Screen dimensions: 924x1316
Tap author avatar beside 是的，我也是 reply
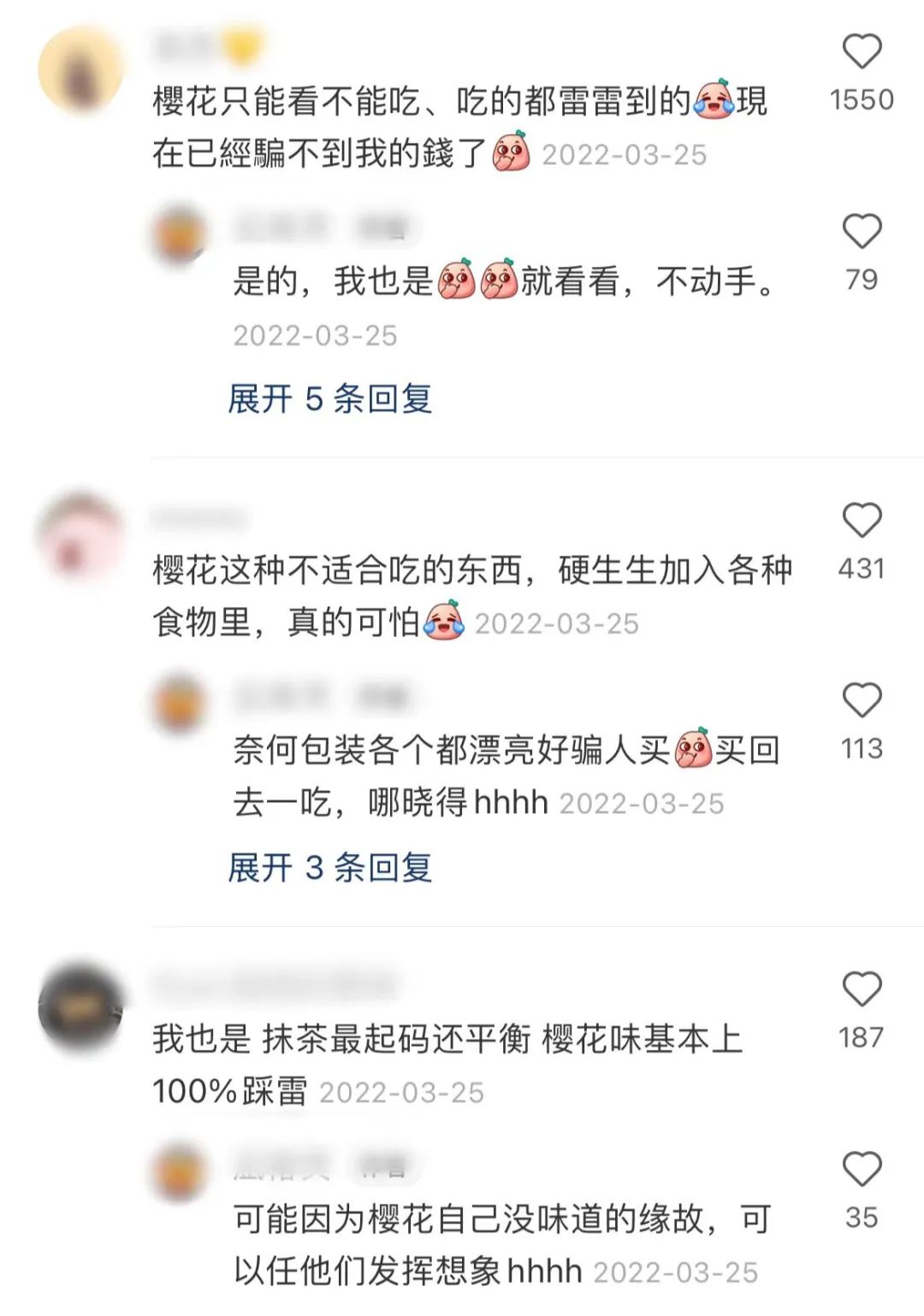coord(180,235)
